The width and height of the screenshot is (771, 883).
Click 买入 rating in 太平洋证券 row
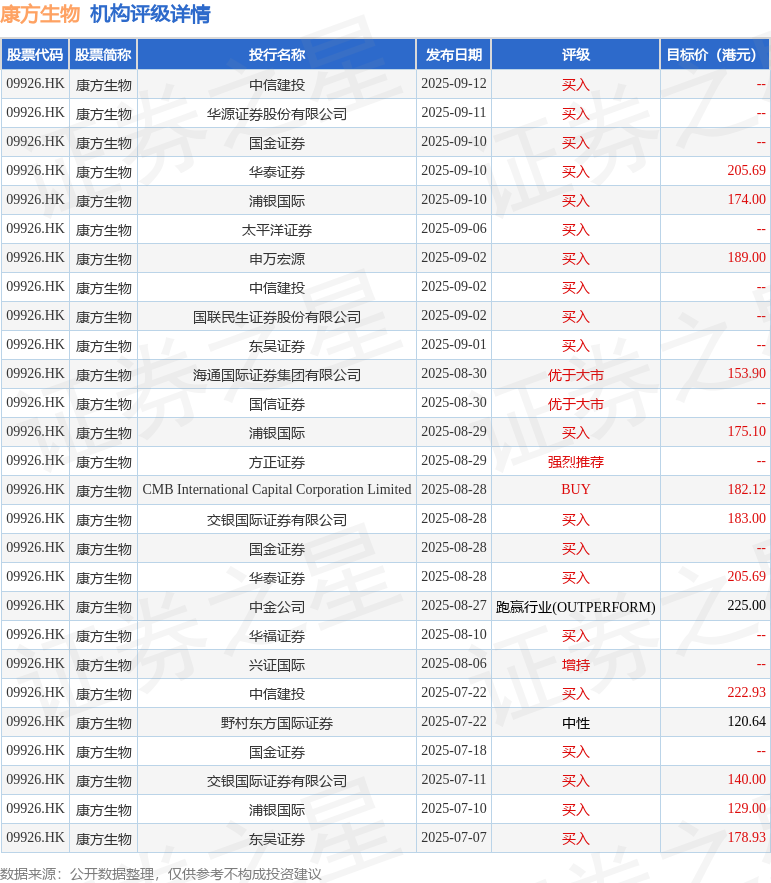576,230
